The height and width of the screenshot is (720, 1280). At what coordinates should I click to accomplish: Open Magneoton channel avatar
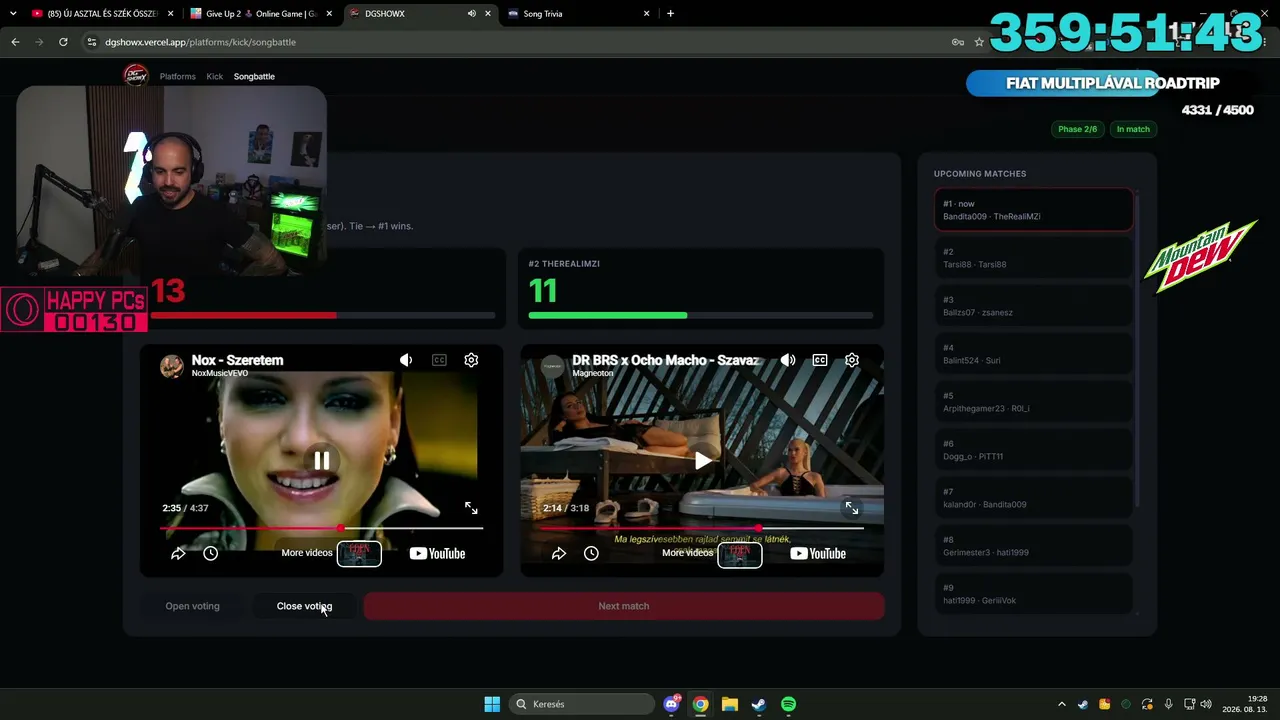click(553, 366)
